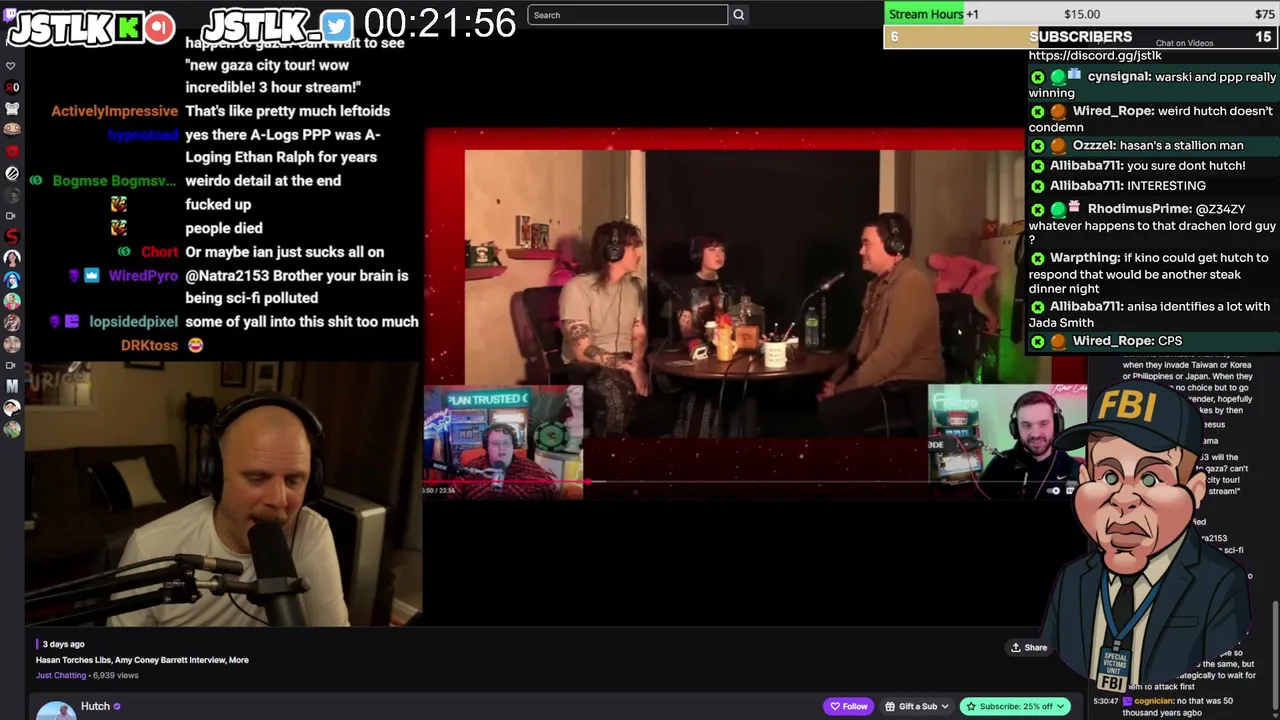
Task: Click the dark circular sidebar avatar below red one
Action: pyautogui.click(x=11, y=173)
